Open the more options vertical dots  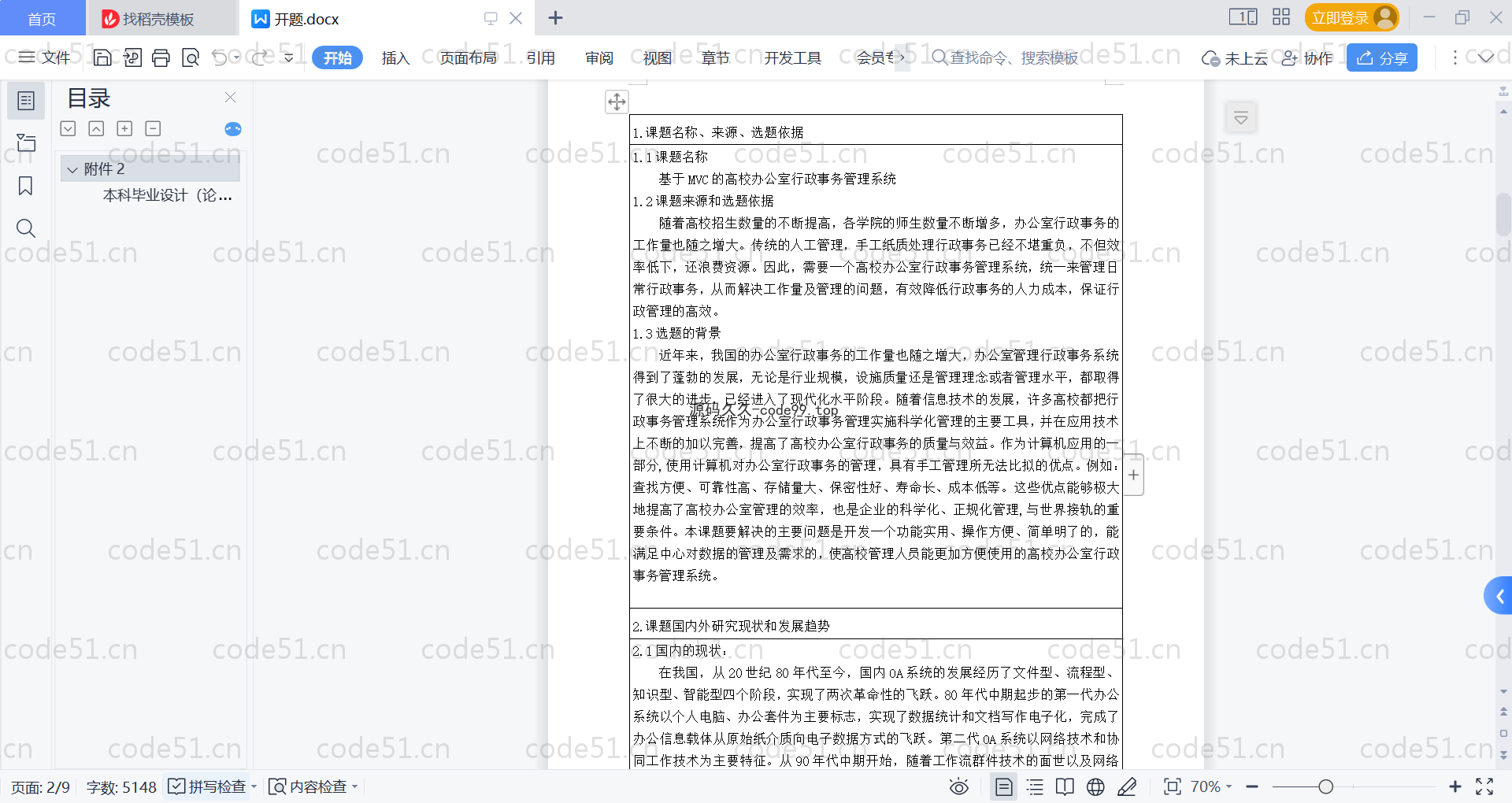click(x=1455, y=57)
